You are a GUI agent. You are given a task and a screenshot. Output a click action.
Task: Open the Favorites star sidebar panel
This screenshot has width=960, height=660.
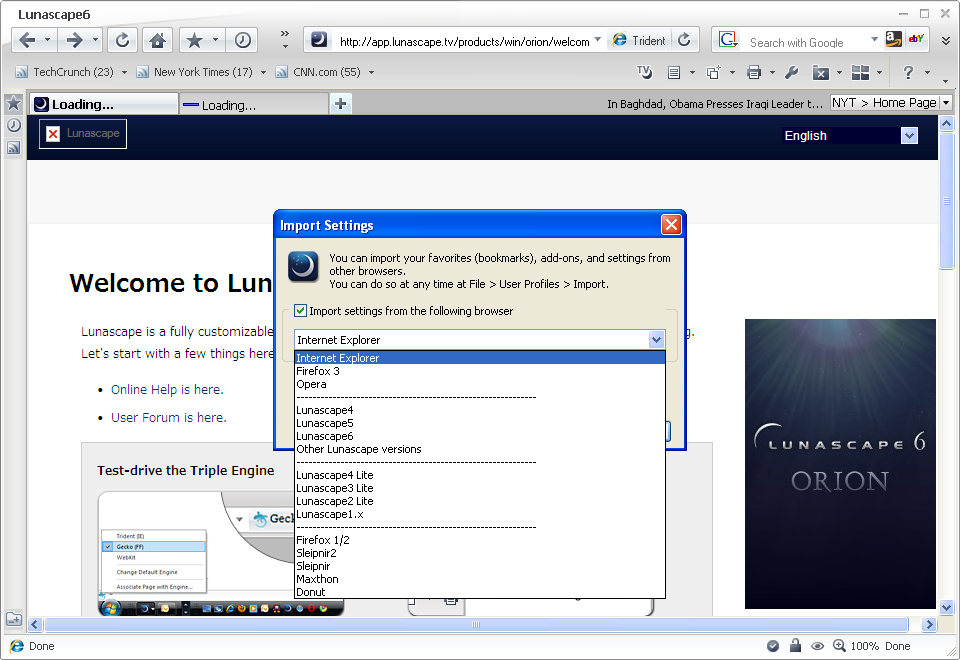pos(13,103)
